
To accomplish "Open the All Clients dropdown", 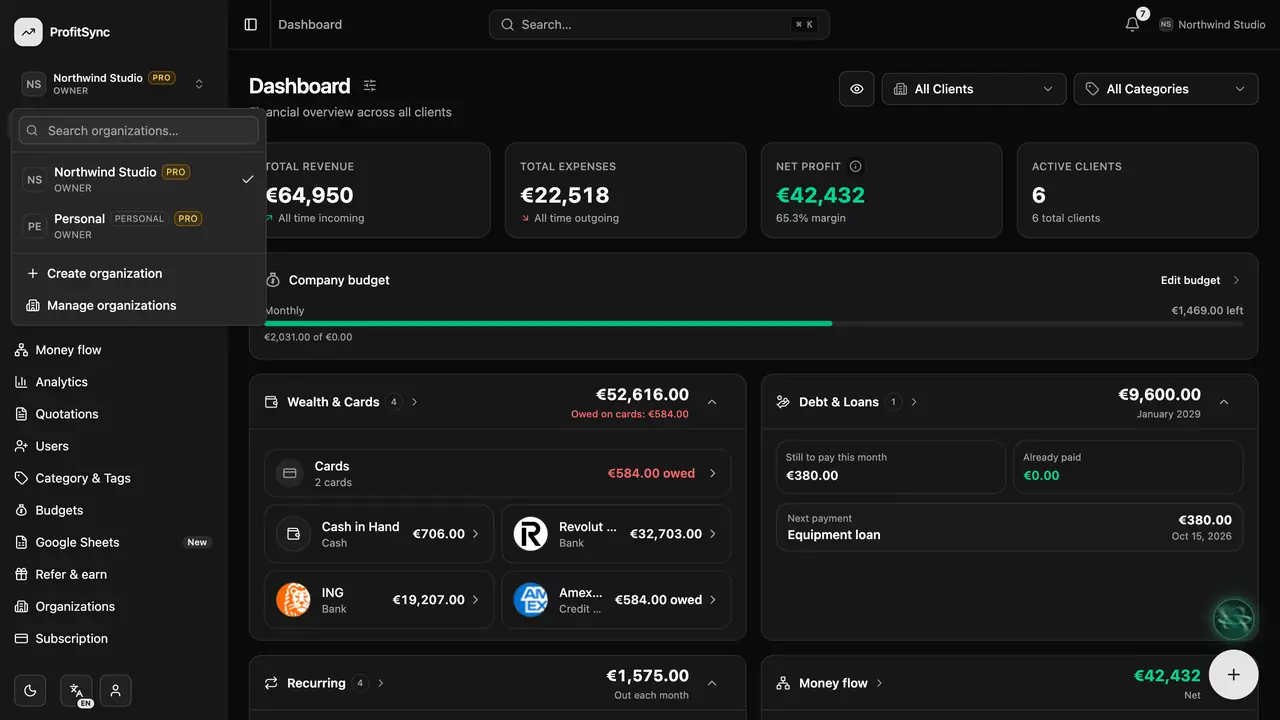I will tap(973, 89).
